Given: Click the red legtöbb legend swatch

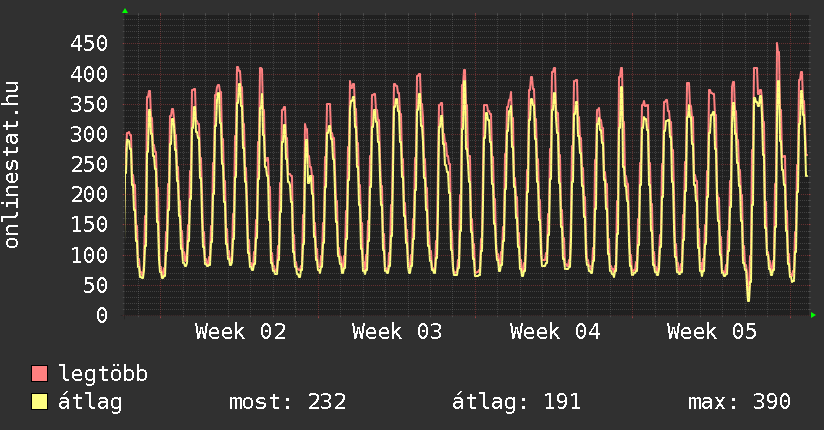Looking at the screenshot, I should [40, 374].
